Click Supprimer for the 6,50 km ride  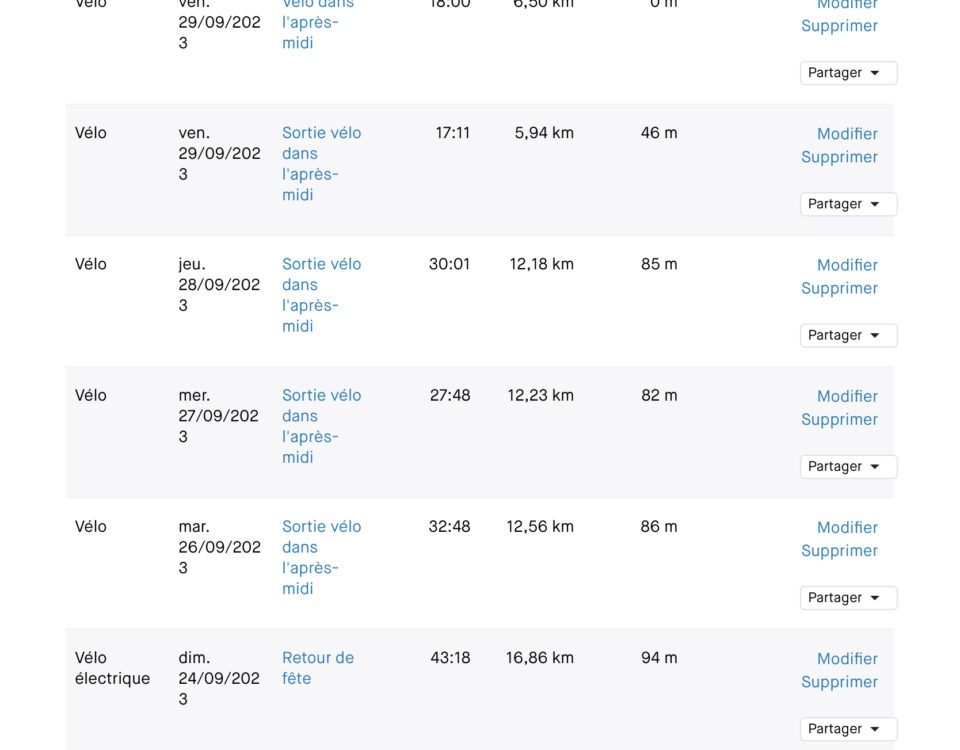(839, 26)
